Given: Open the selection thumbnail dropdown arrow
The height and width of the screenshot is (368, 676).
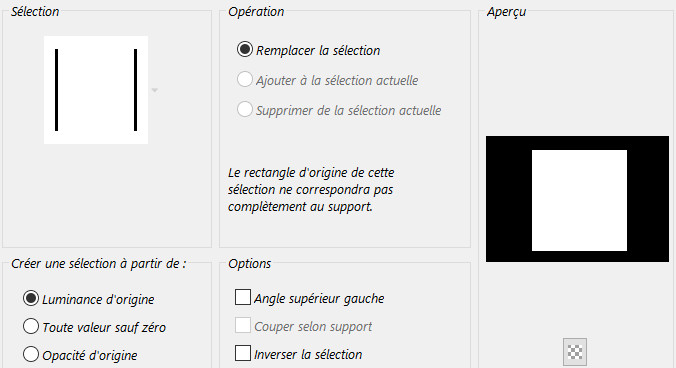Looking at the screenshot, I should (x=154, y=90).
